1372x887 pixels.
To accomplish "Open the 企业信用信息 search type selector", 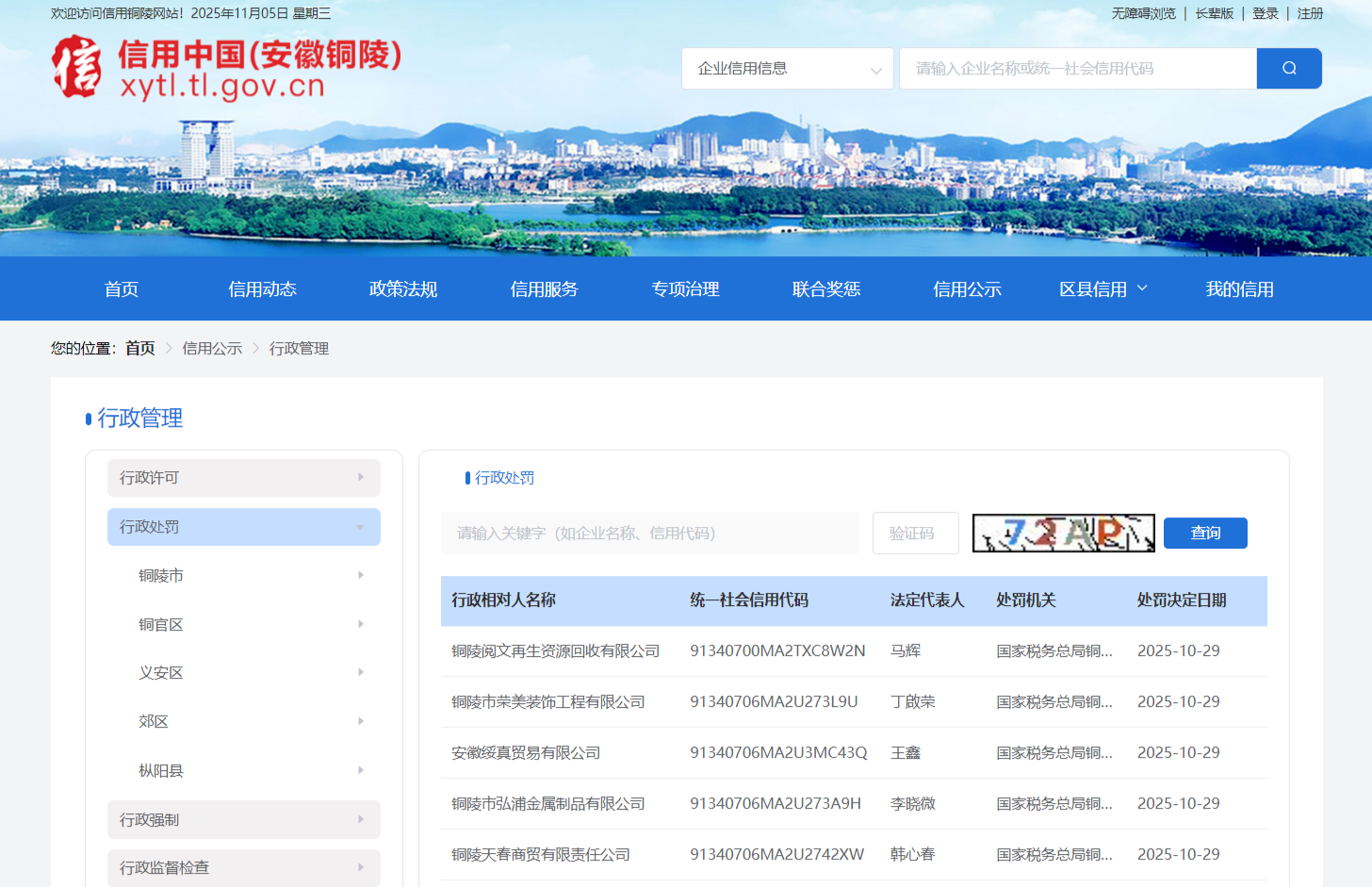I will 787,68.
